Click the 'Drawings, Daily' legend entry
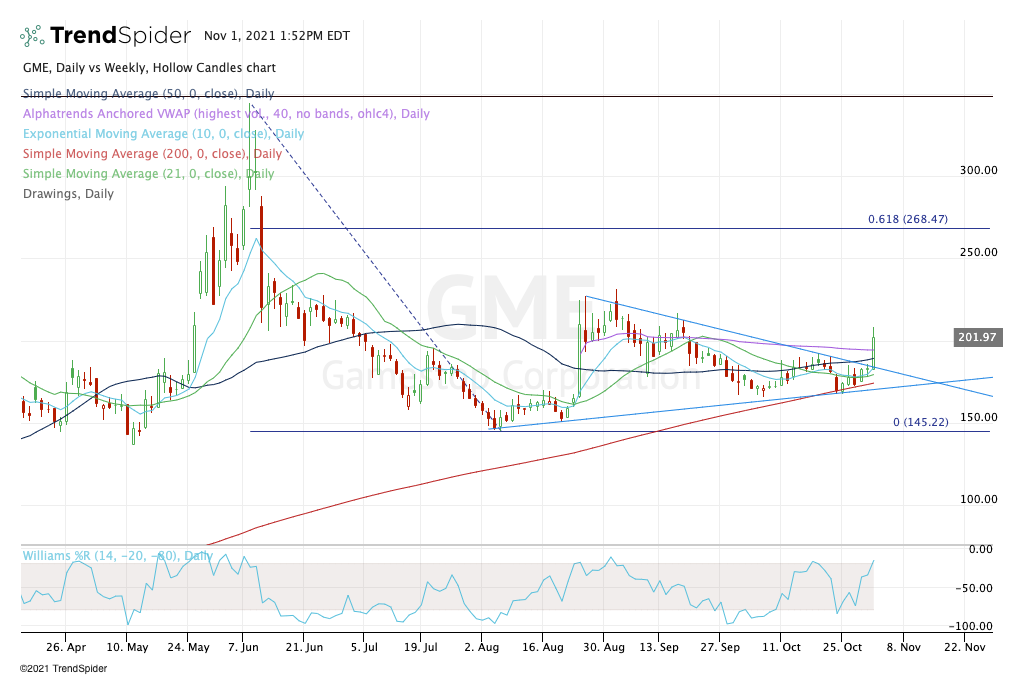Image resolution: width=1023 pixels, height=678 pixels. [69, 194]
